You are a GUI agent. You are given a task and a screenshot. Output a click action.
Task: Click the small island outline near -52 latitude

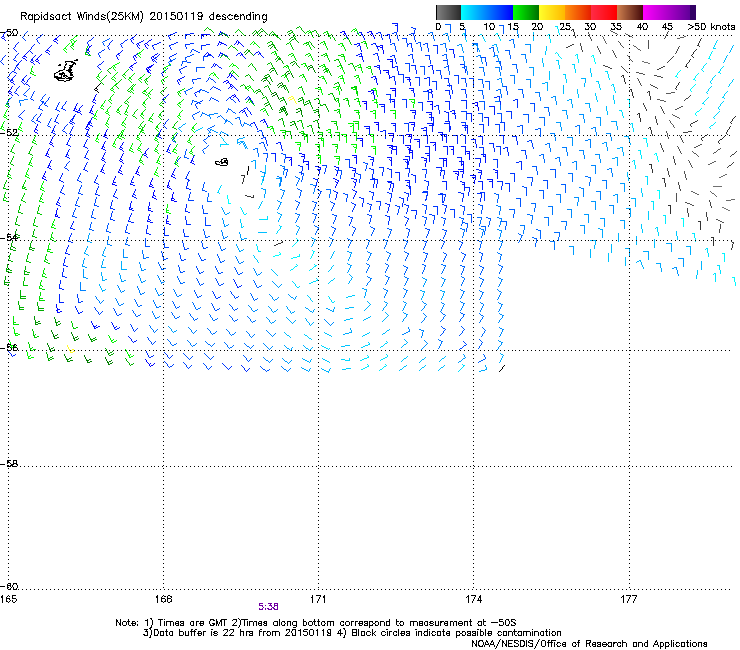(222, 162)
